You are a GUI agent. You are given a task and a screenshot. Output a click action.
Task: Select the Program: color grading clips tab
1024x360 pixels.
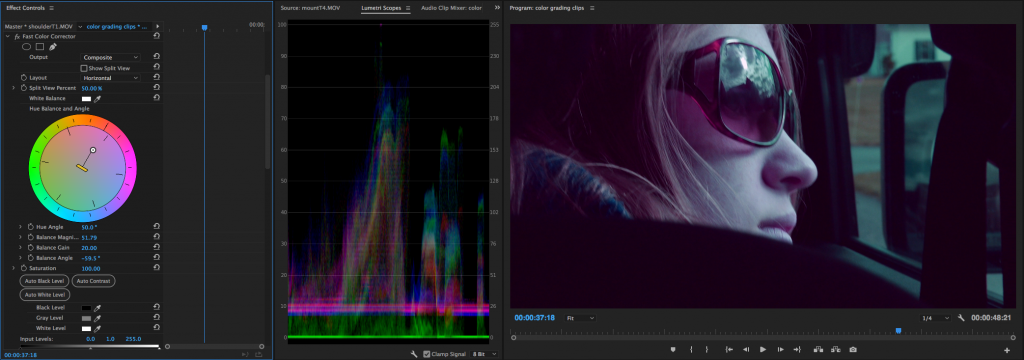tap(548, 8)
